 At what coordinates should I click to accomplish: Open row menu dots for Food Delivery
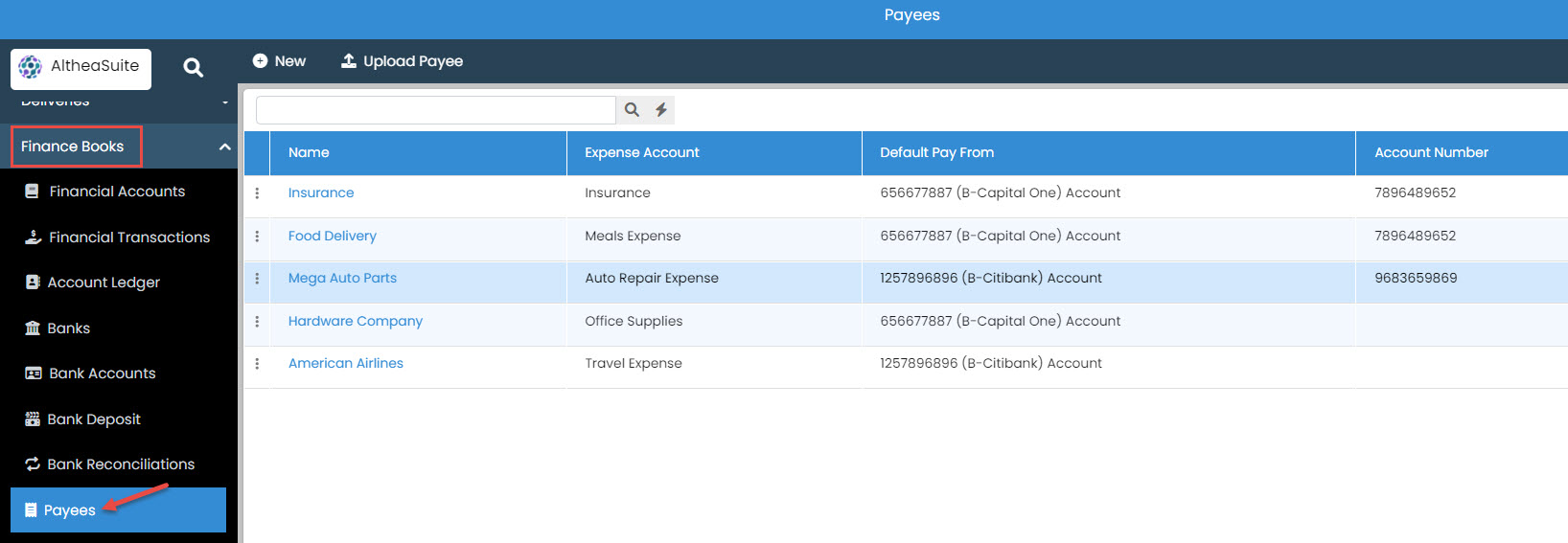point(257,237)
